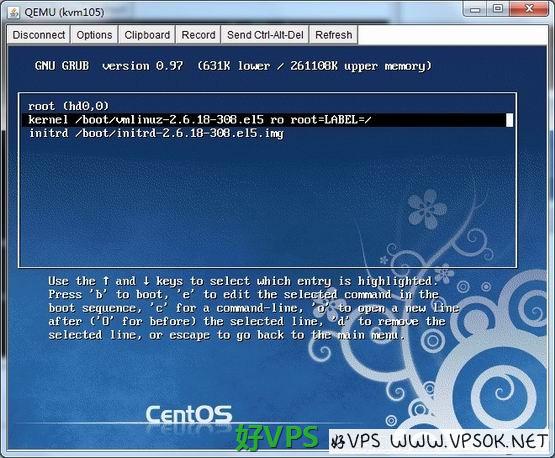Minimize the QEMU window
555x458 pixels.
(475, 9)
